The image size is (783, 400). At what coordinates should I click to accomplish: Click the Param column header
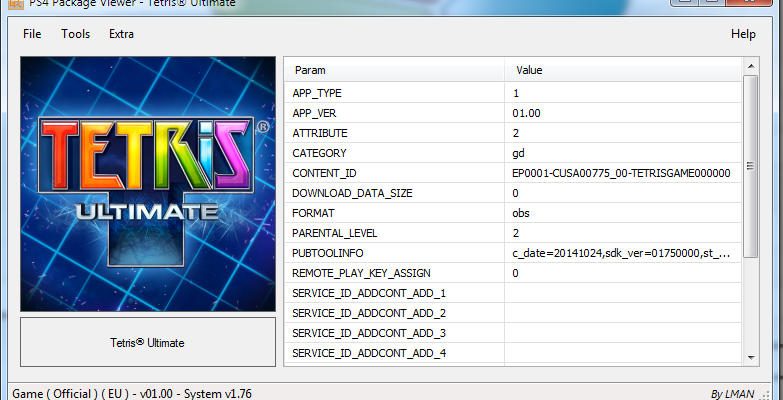[x=394, y=70]
